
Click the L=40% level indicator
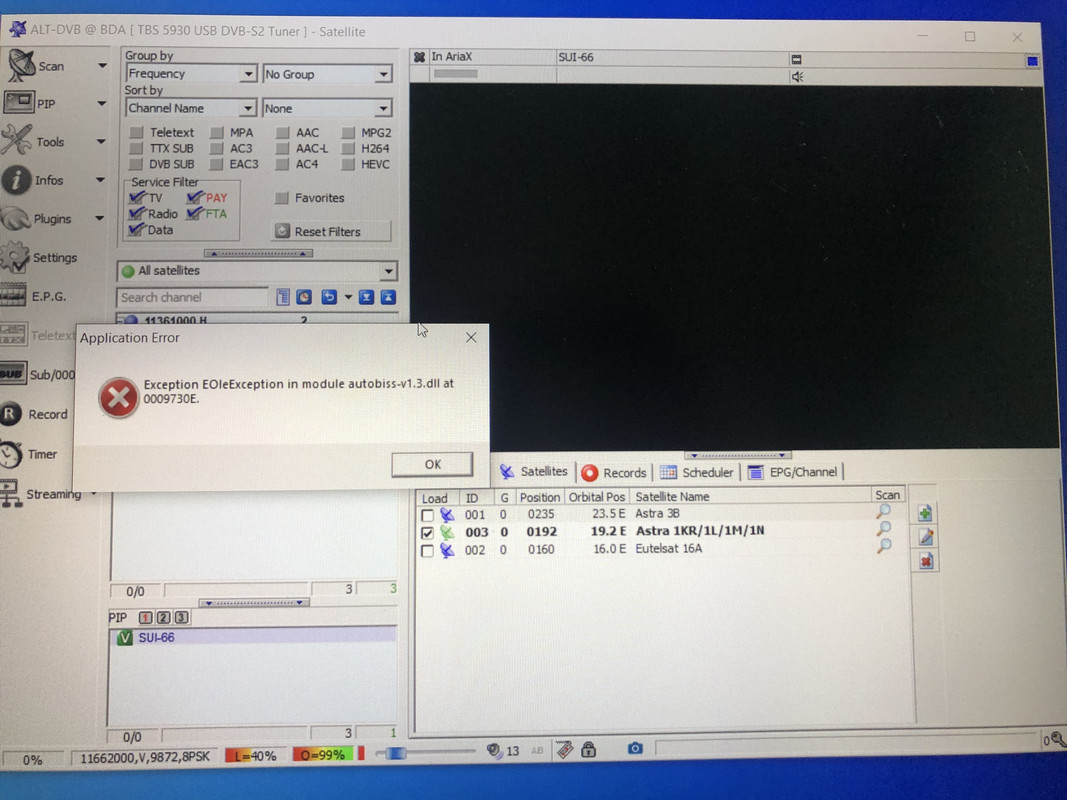click(255, 756)
